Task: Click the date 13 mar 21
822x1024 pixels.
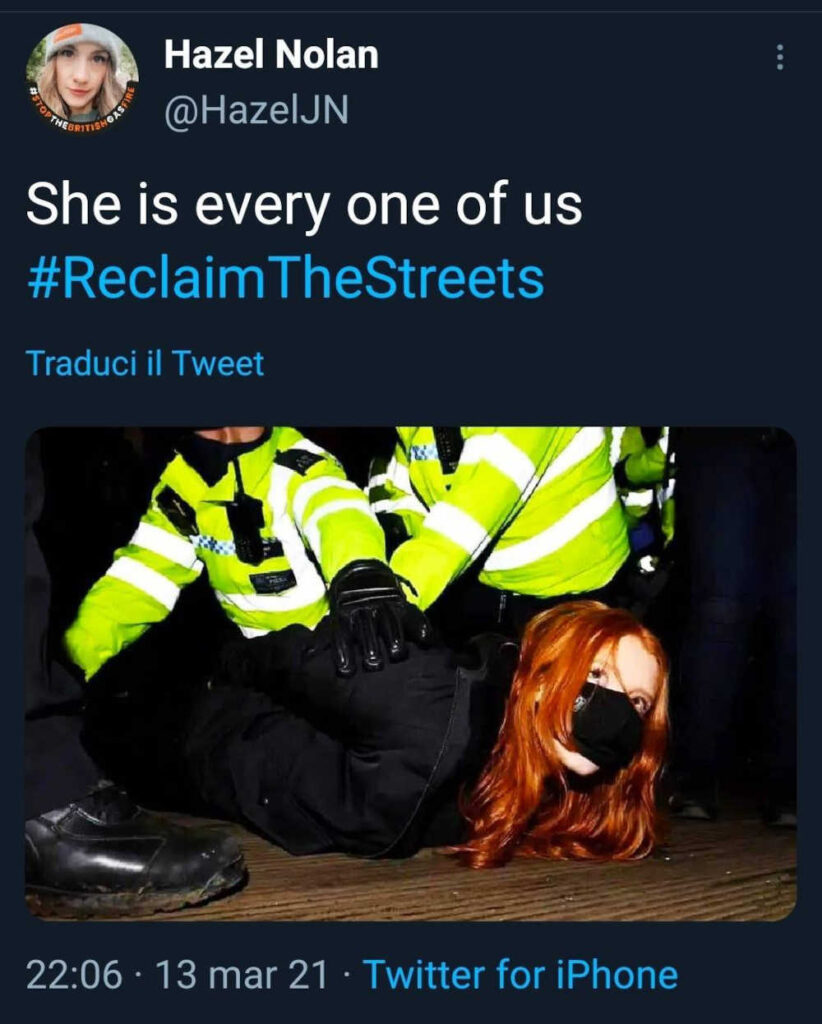Action: coord(242,975)
